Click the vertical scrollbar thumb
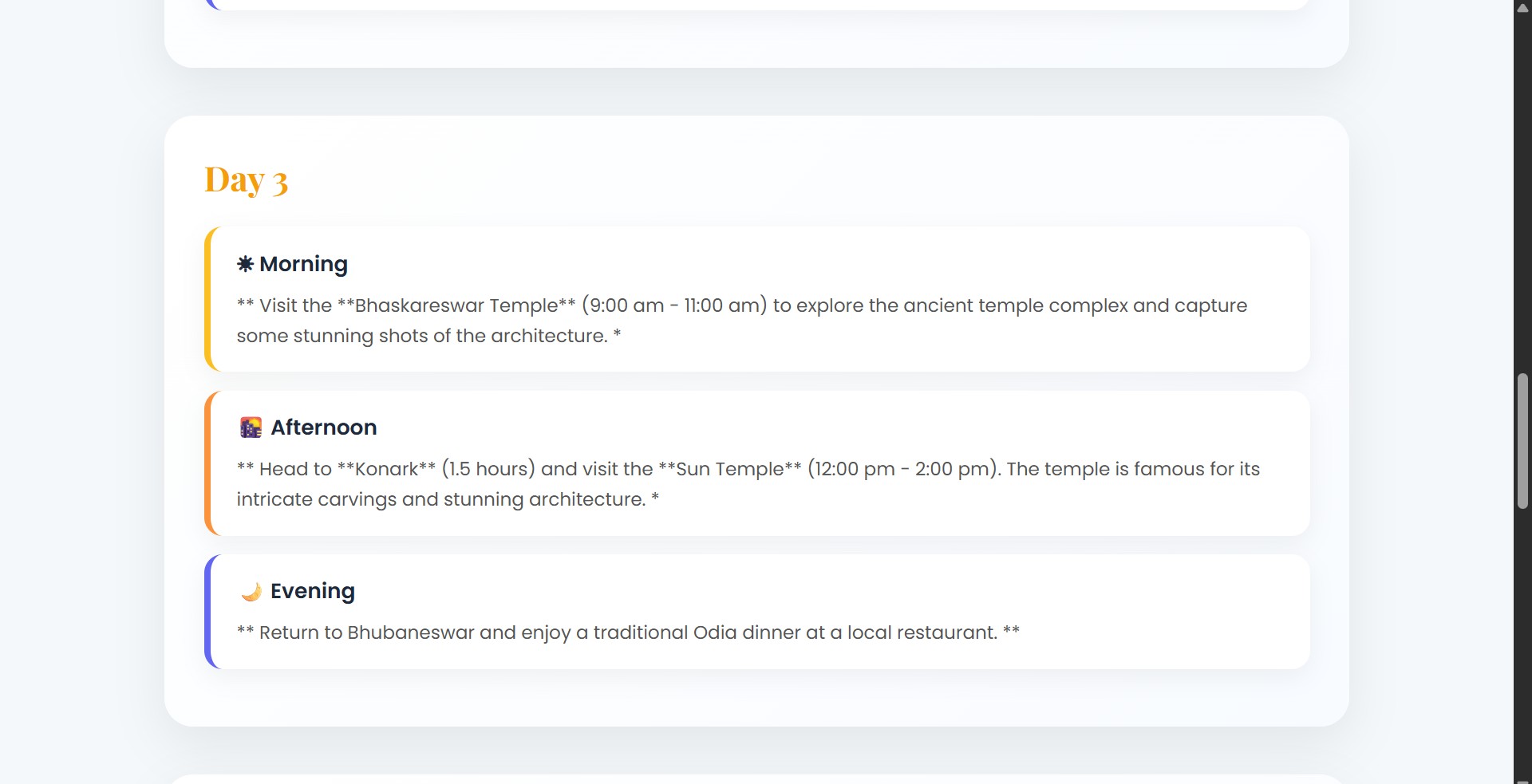Screen dimensions: 1532x784 [x=1522, y=440]
